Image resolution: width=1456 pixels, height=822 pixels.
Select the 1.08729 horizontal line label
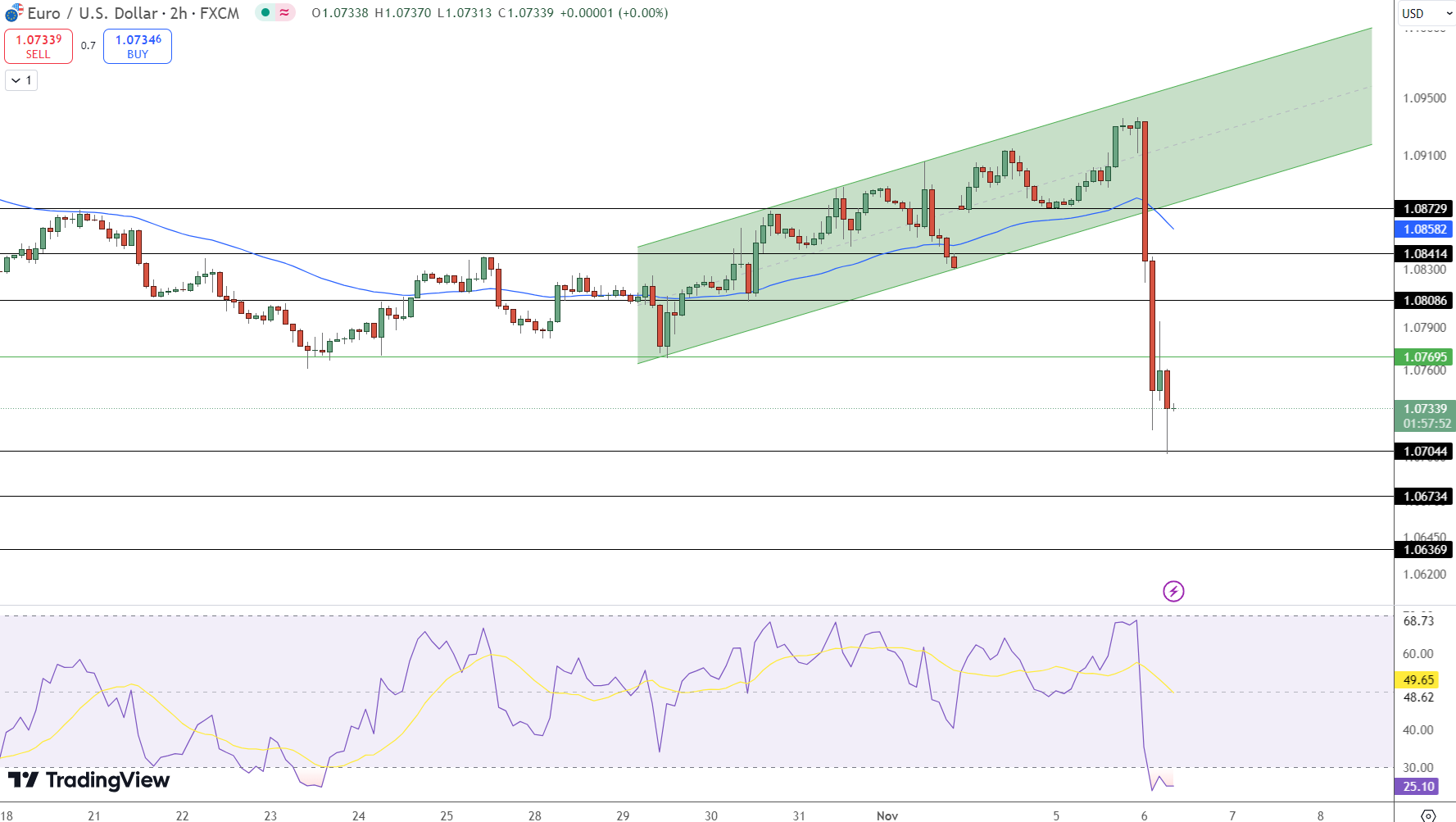pos(1424,209)
